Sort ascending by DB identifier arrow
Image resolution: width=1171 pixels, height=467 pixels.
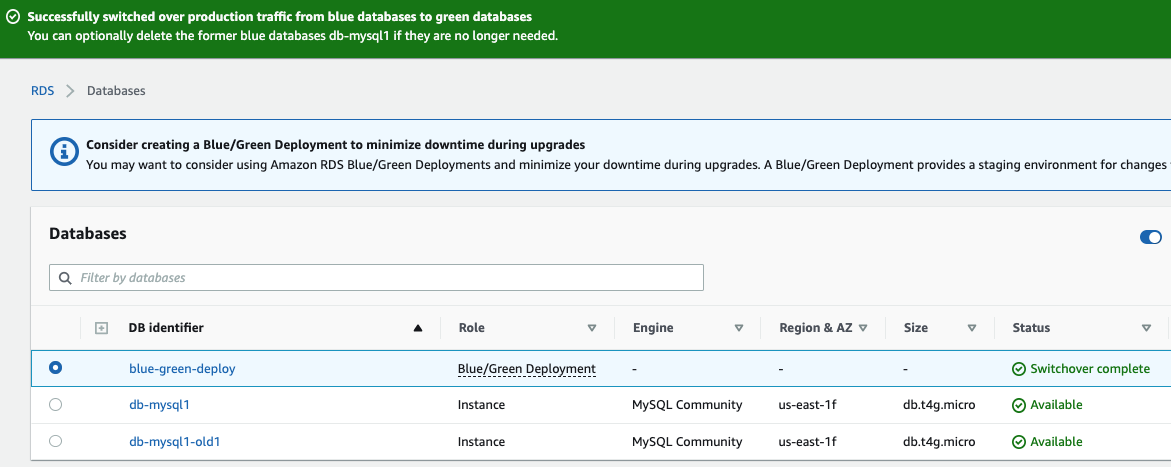click(418, 328)
